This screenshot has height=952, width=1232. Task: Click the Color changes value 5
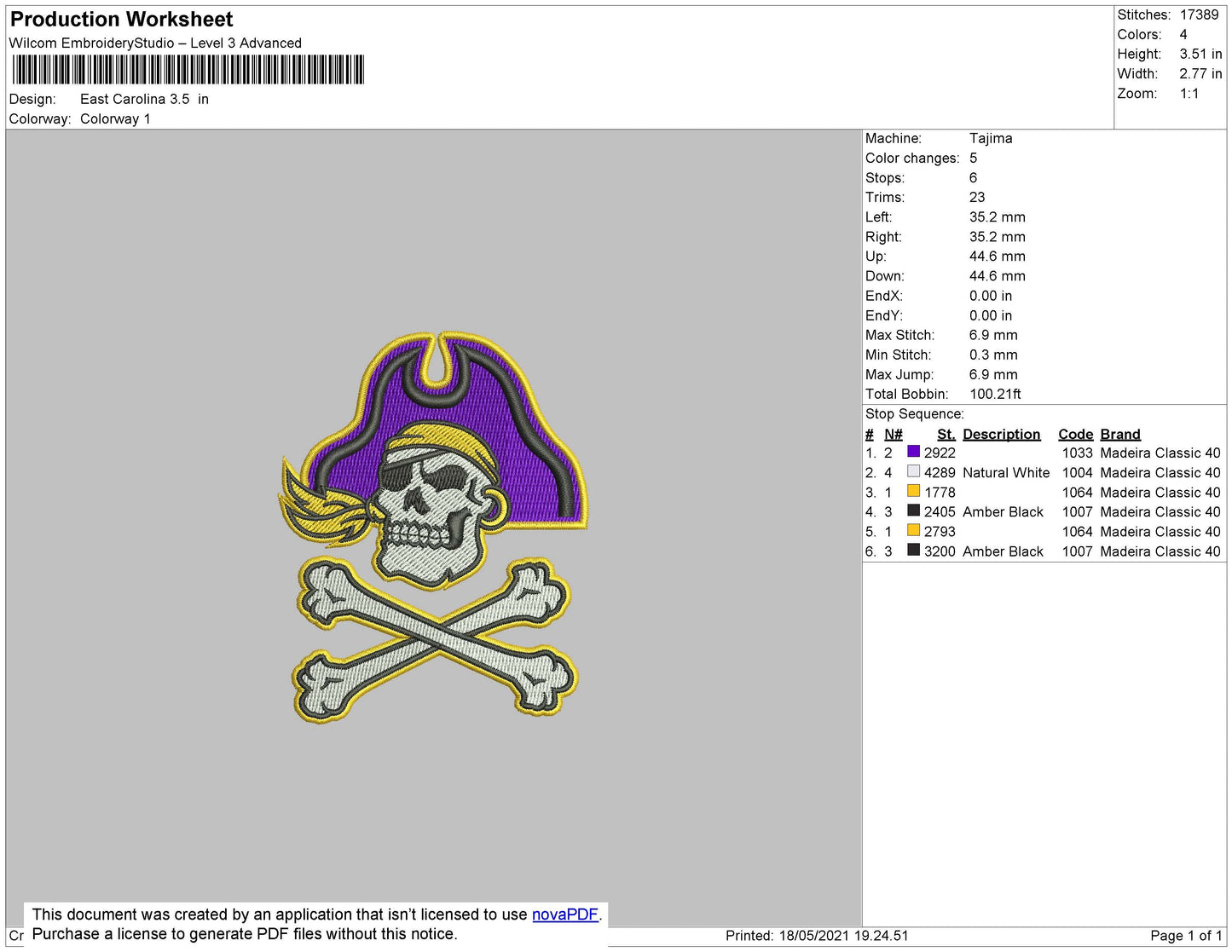pyautogui.click(x=974, y=158)
